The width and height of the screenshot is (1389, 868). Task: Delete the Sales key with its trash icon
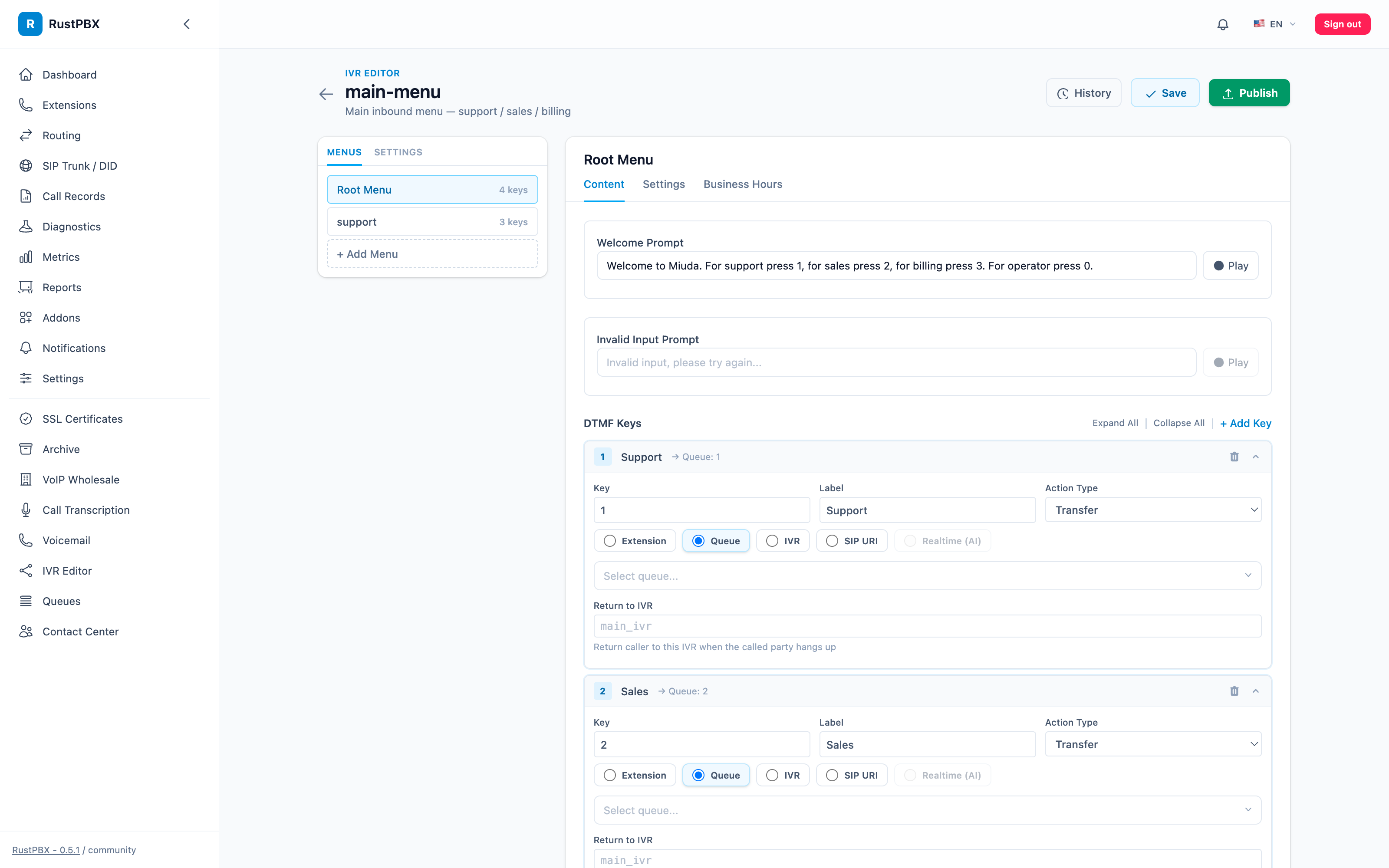[1234, 691]
